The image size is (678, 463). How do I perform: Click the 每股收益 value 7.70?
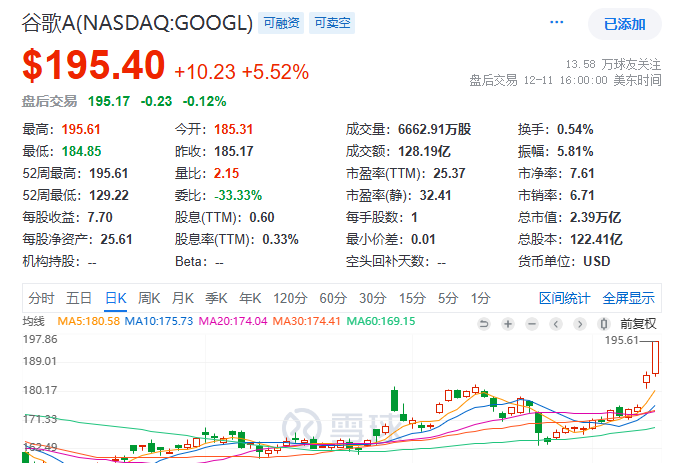[x=100, y=217]
